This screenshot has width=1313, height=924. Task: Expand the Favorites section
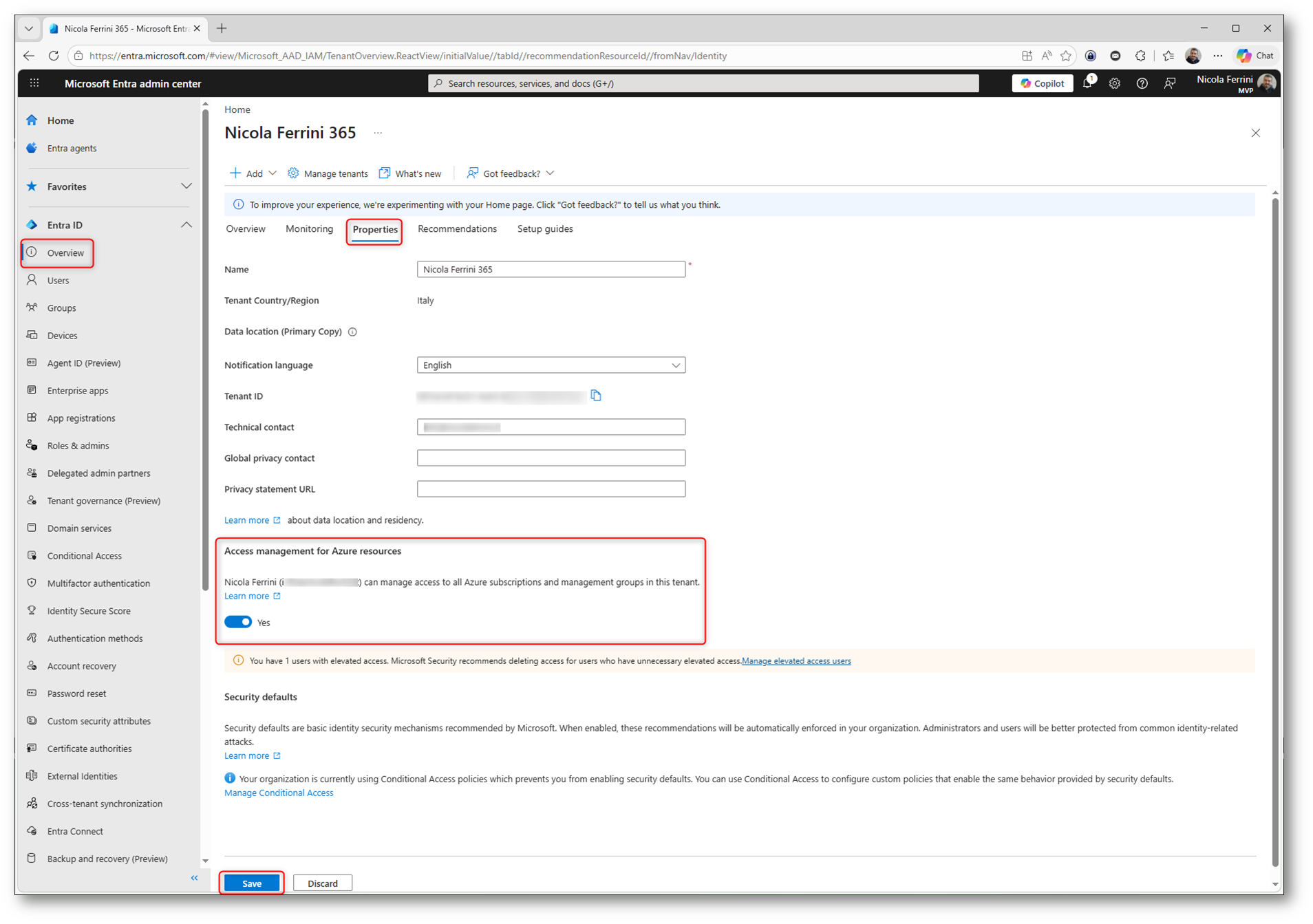coord(186,186)
